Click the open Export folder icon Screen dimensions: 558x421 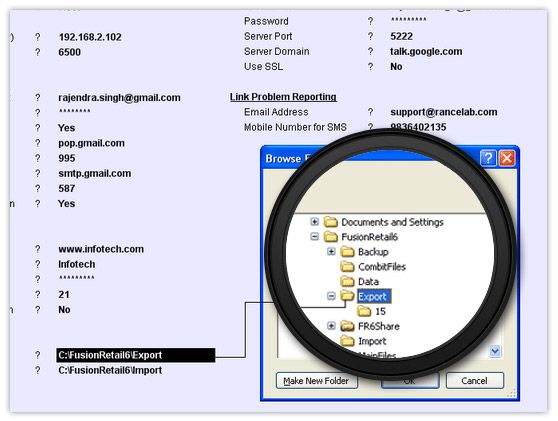[347, 295]
